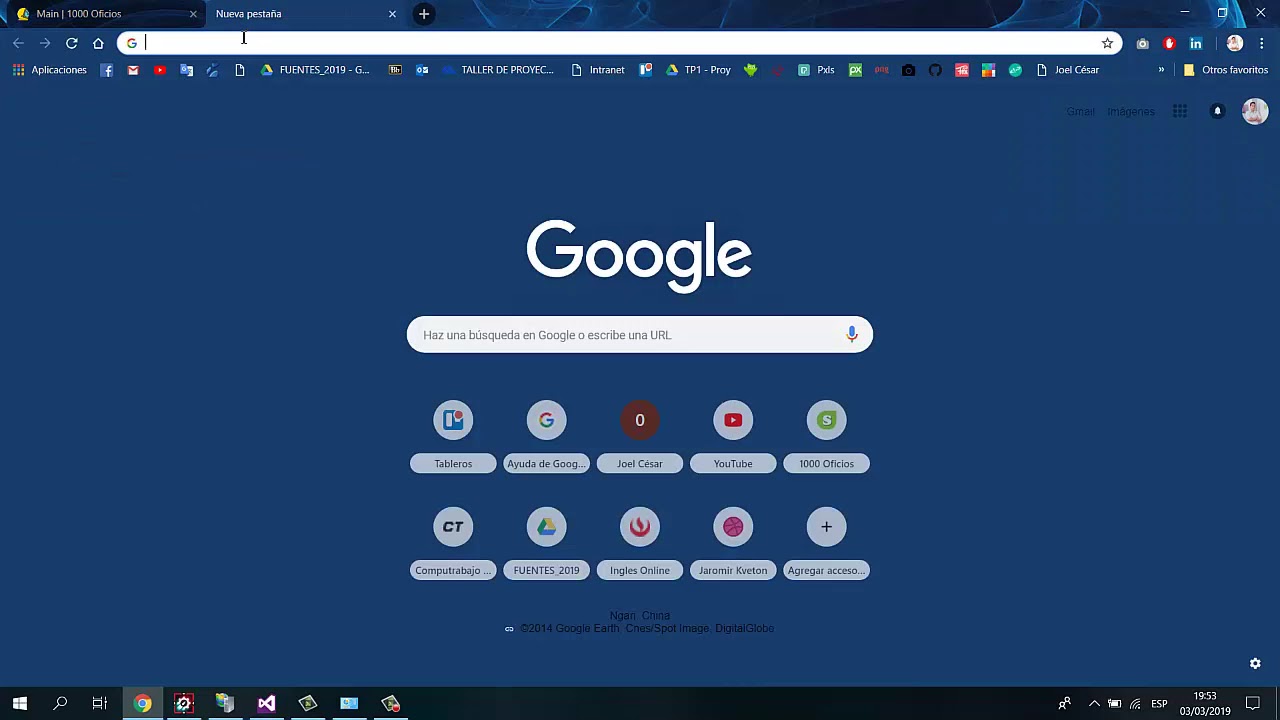
Task: Bookmark this page with the star icon
Action: coord(1107,43)
